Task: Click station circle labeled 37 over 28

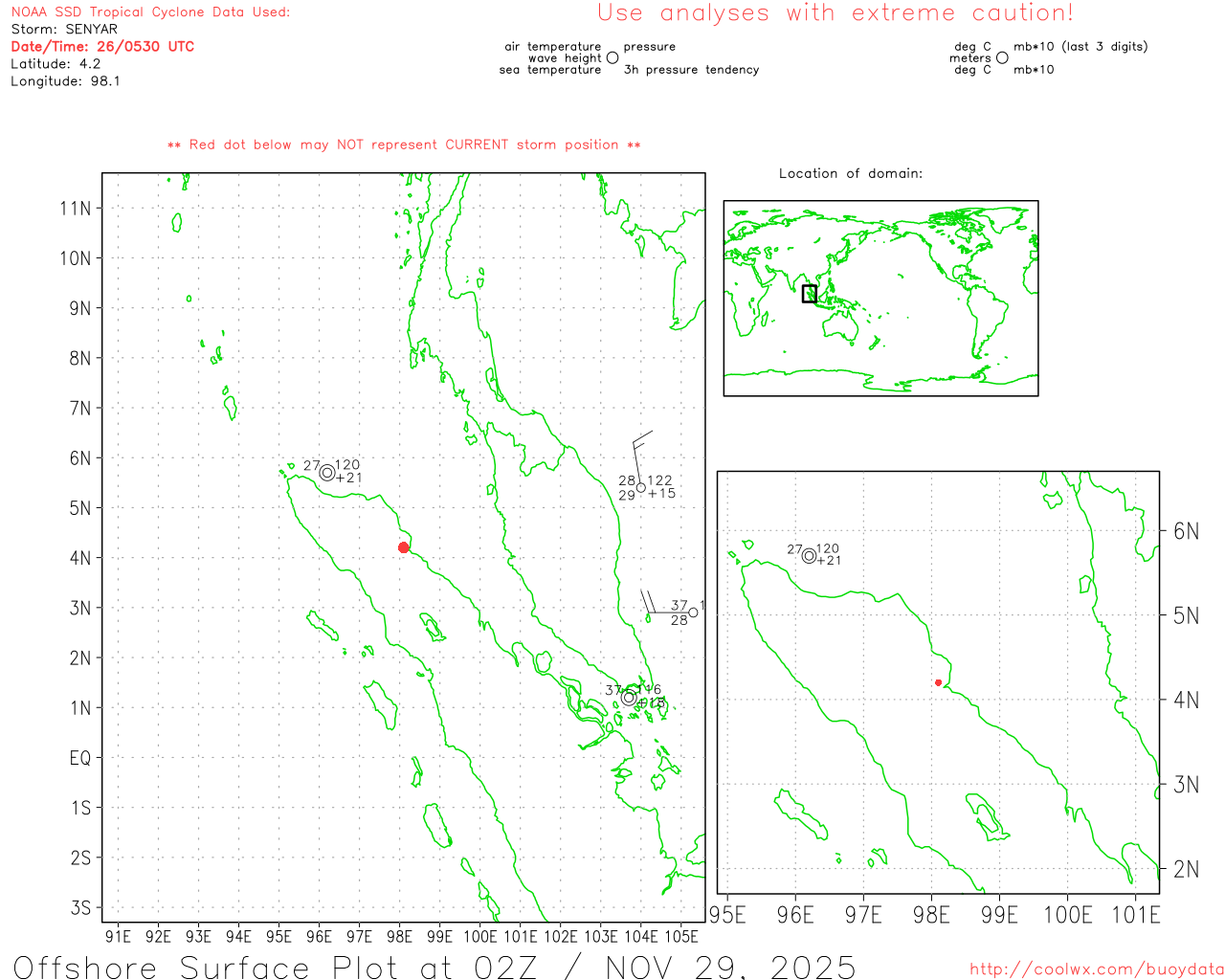Action: click(x=693, y=612)
